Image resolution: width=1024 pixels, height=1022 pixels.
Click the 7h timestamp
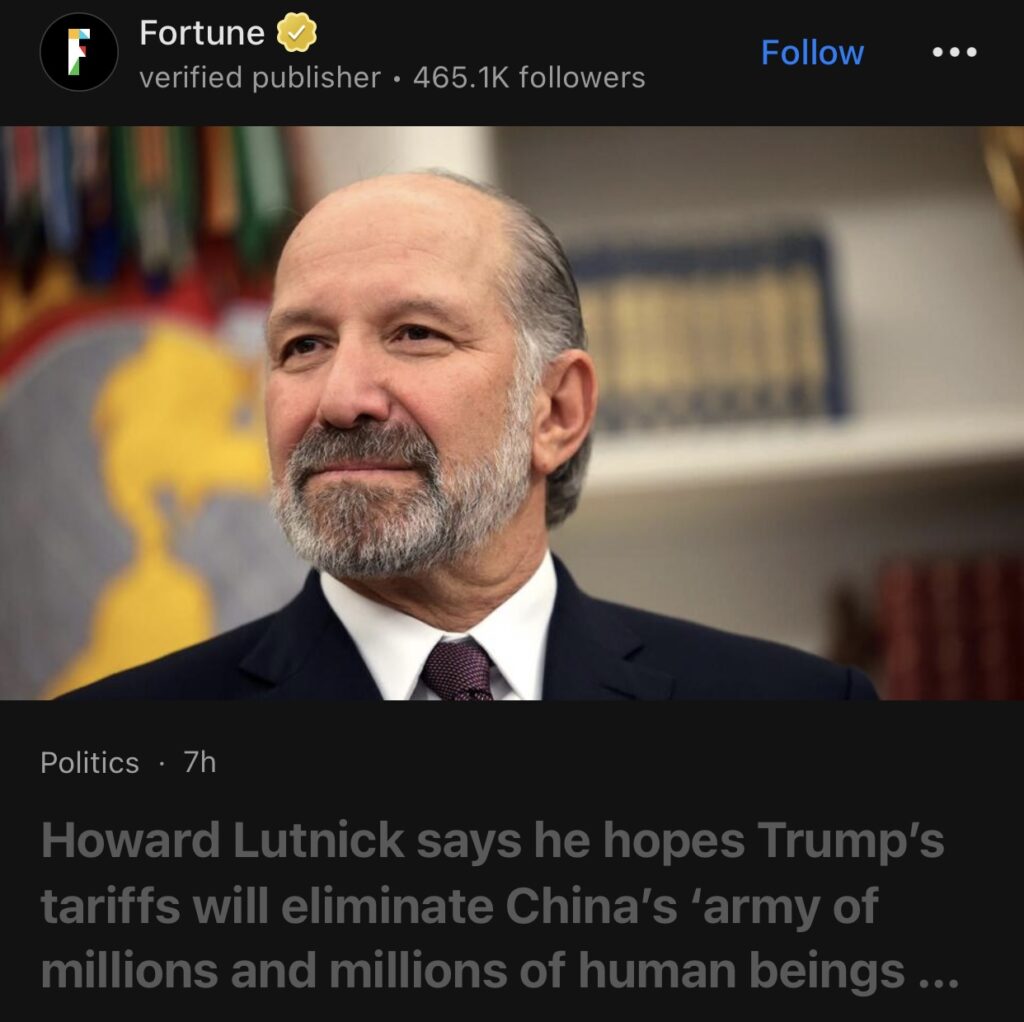coord(200,762)
